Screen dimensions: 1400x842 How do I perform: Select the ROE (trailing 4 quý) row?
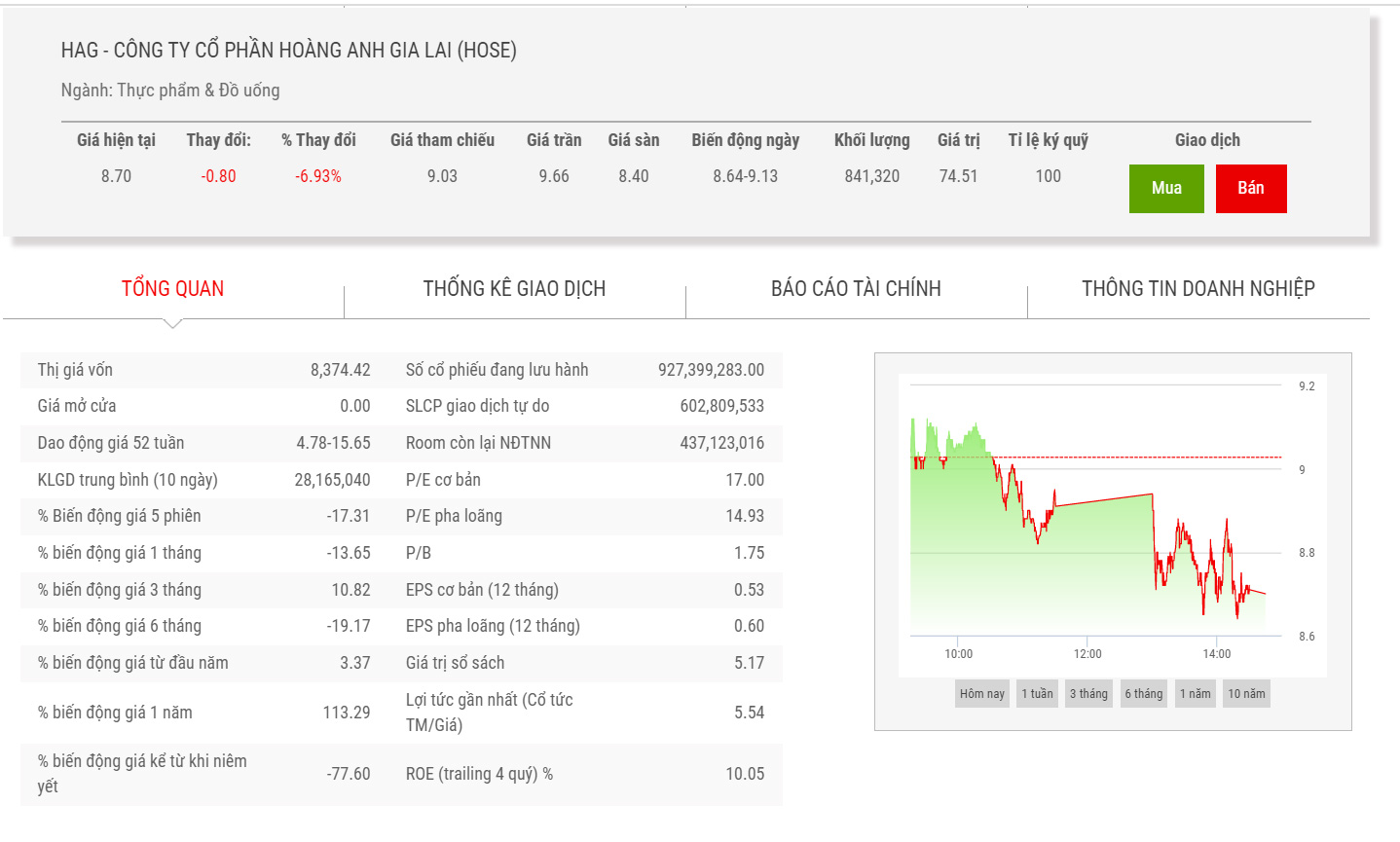(584, 774)
